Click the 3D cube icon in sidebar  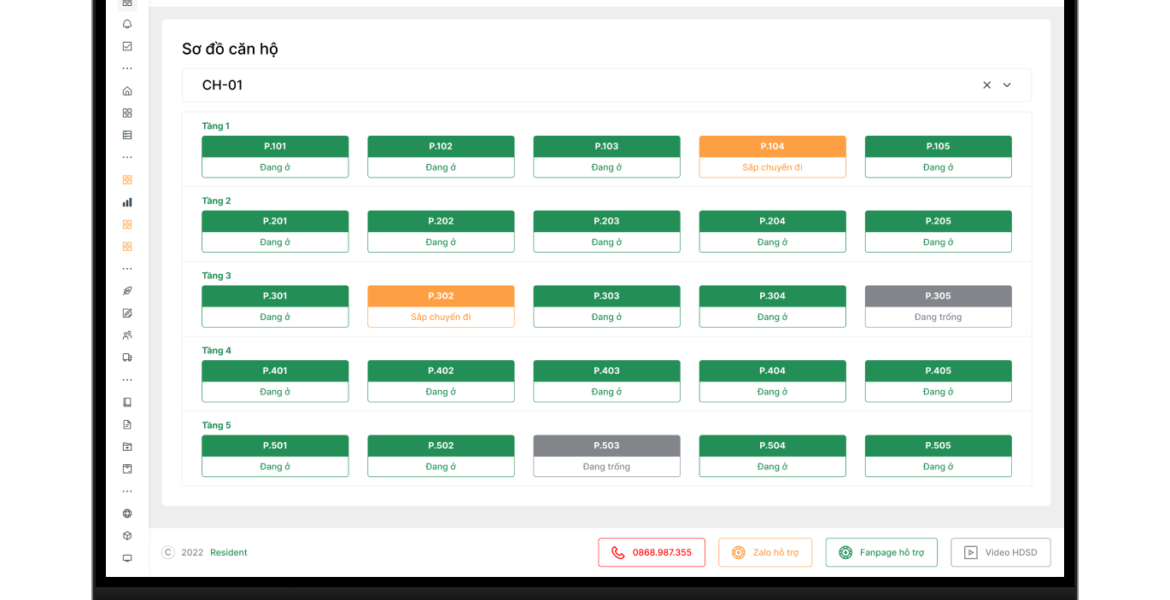[127, 536]
